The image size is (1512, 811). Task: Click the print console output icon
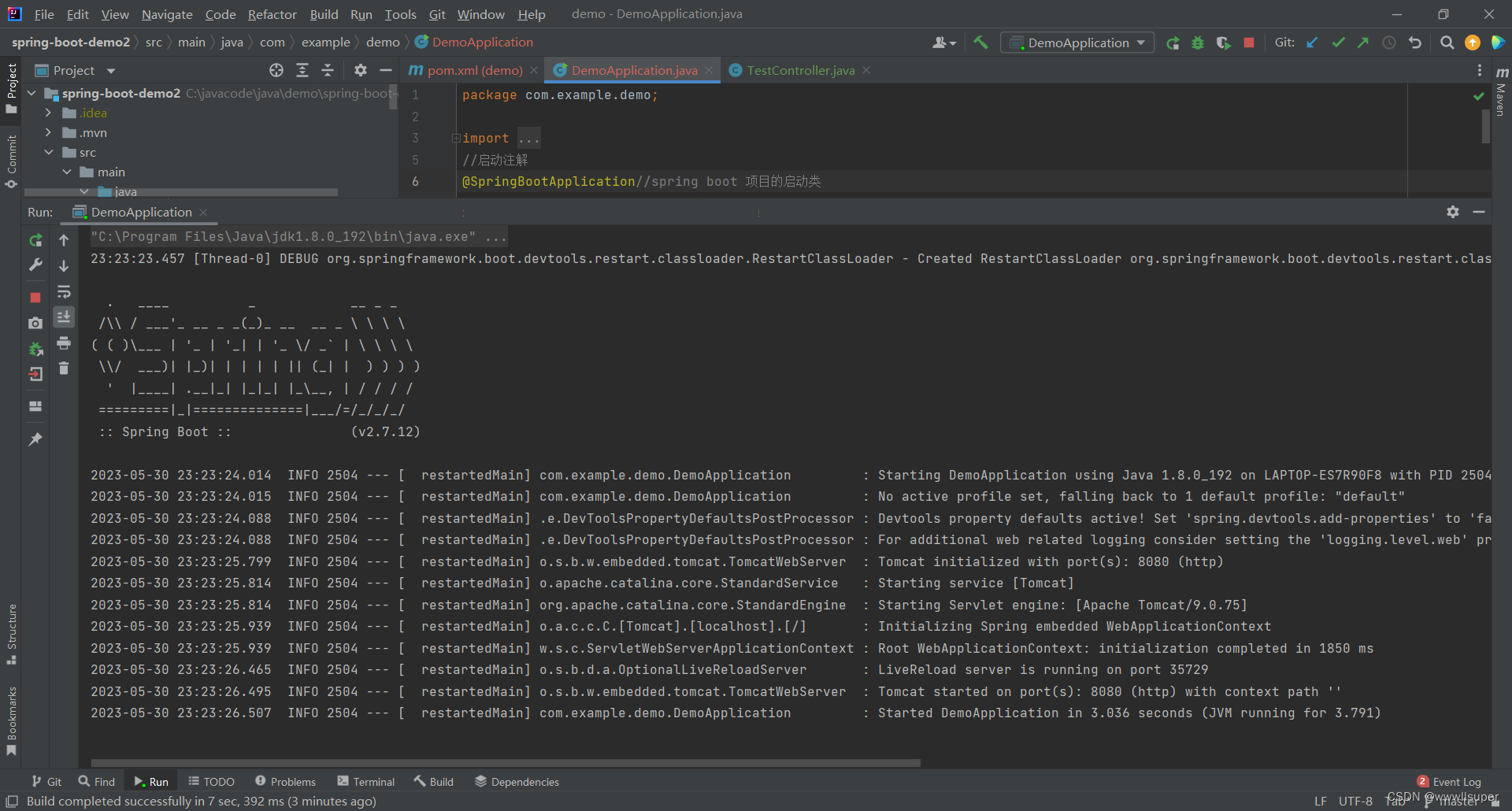click(64, 343)
